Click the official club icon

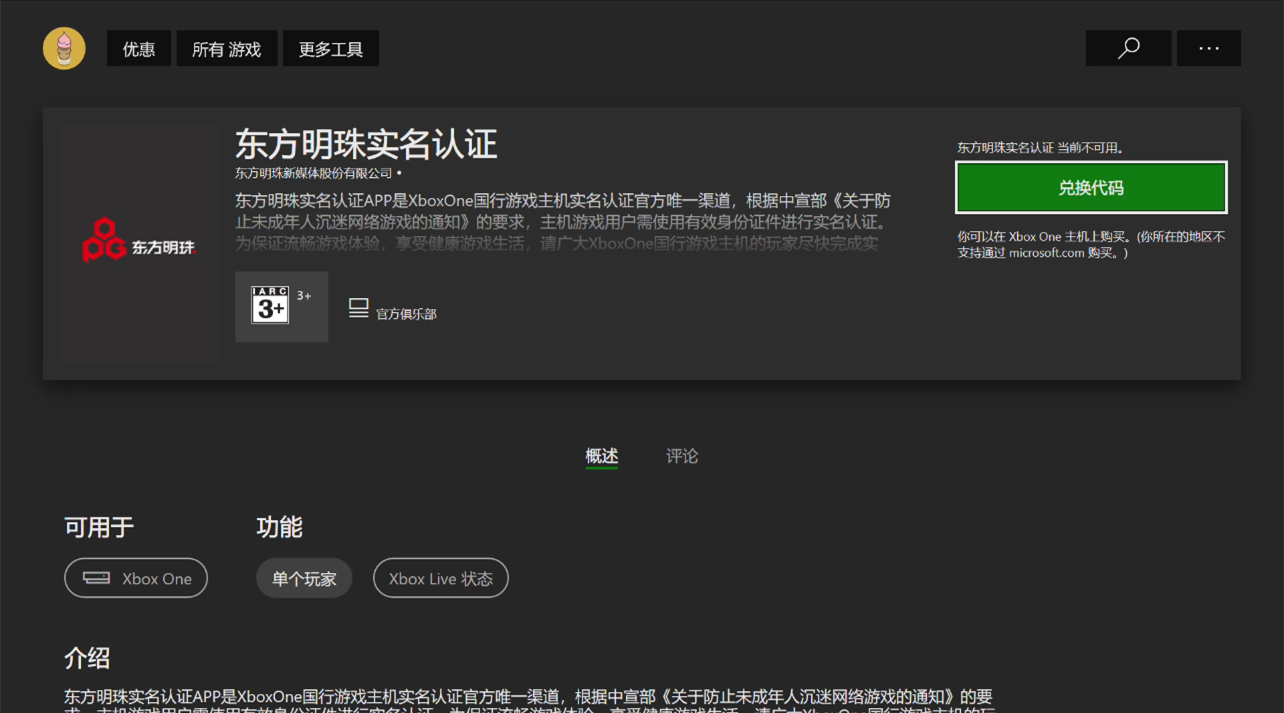(x=358, y=308)
